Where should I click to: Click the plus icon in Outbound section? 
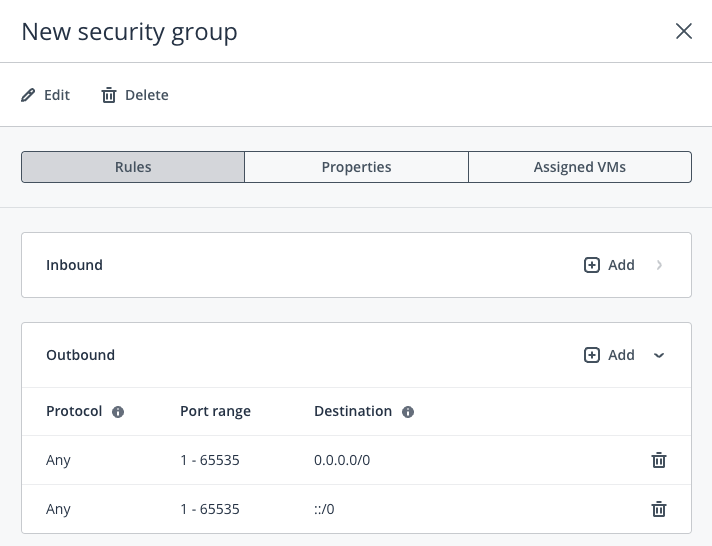(592, 355)
